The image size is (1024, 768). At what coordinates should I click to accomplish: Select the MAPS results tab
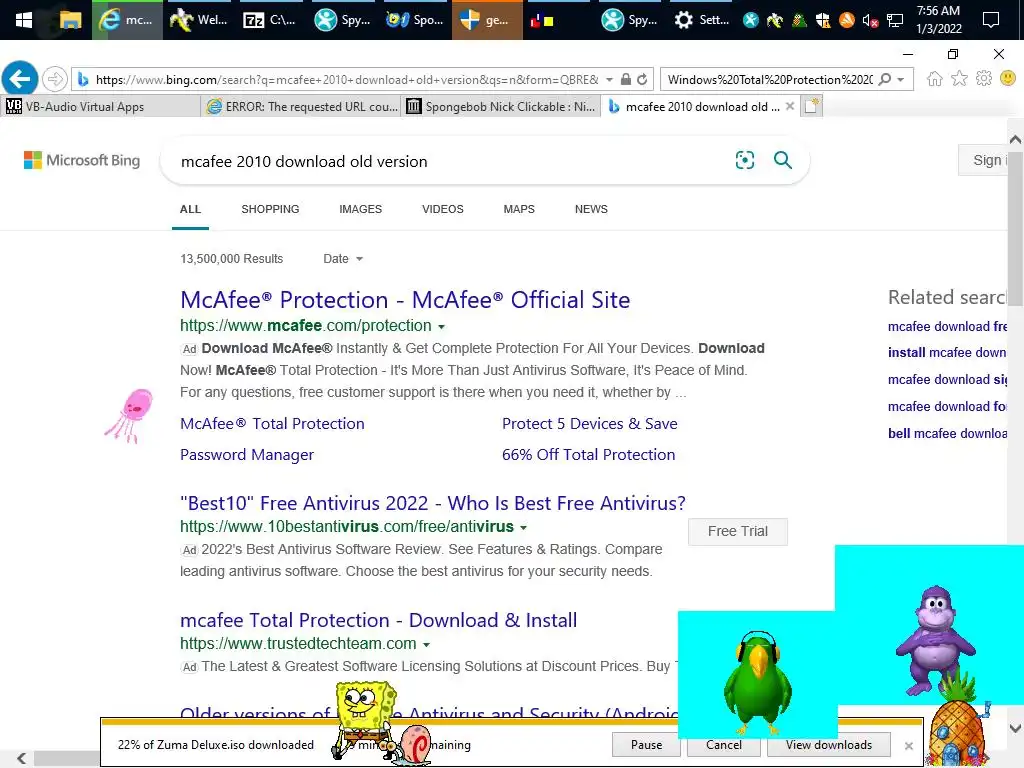(519, 209)
